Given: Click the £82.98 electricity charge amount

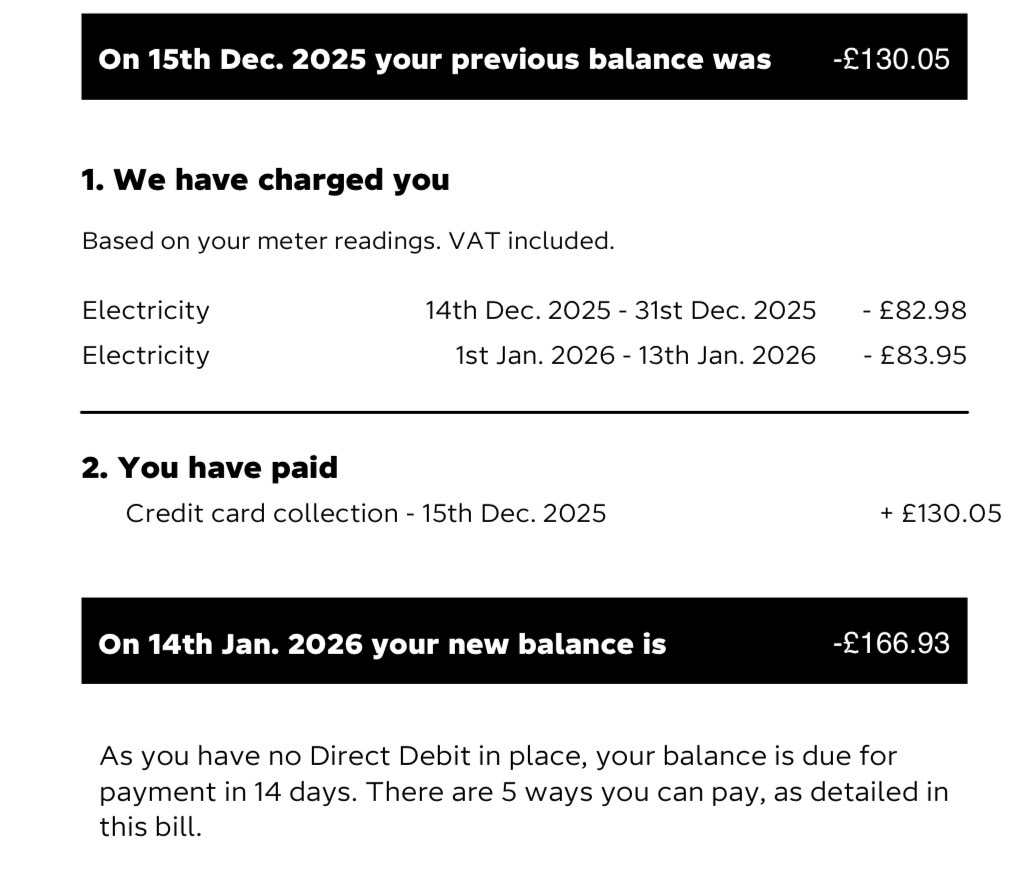Looking at the screenshot, I should (x=915, y=310).
